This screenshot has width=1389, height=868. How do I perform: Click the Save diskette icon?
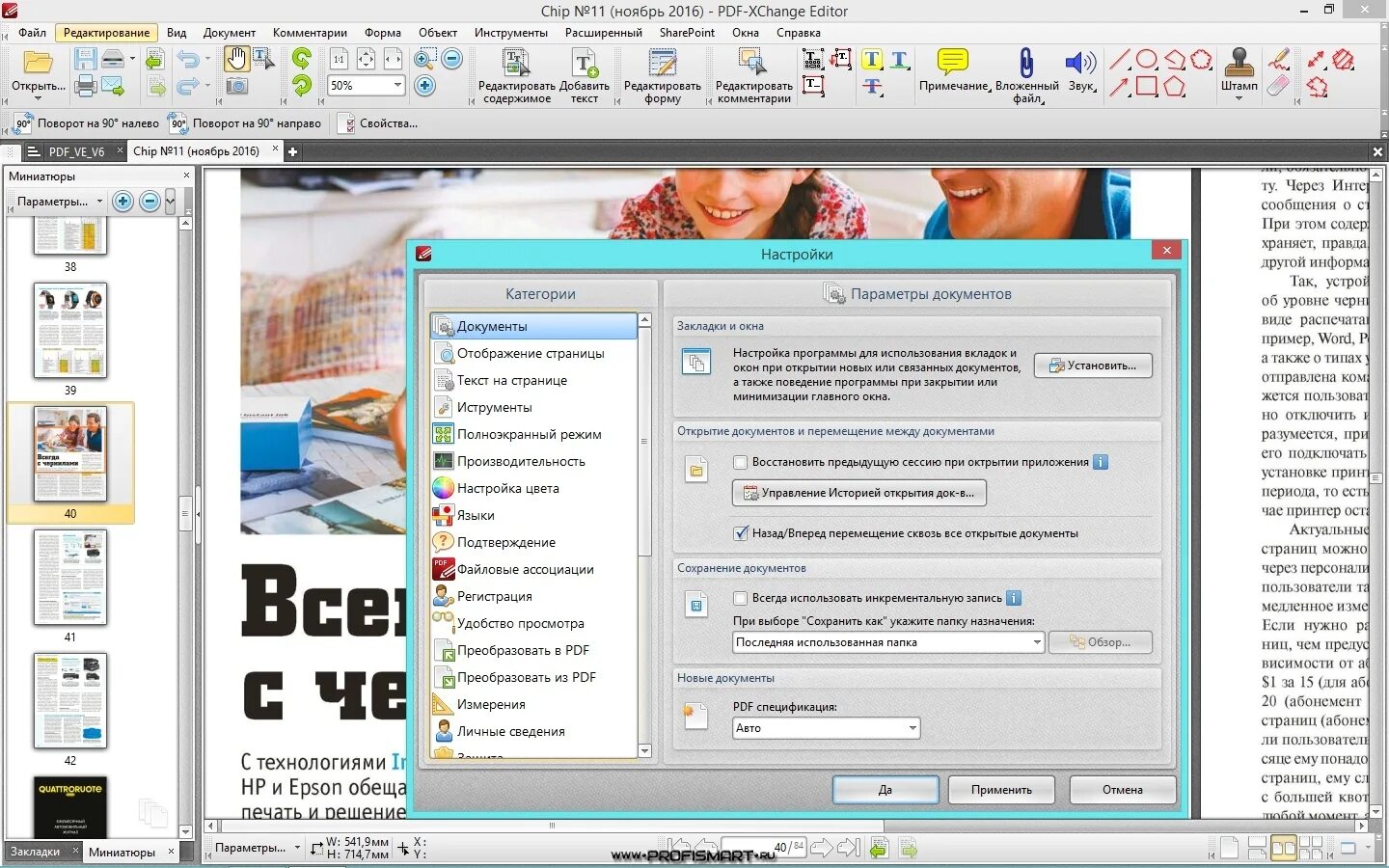(85, 59)
